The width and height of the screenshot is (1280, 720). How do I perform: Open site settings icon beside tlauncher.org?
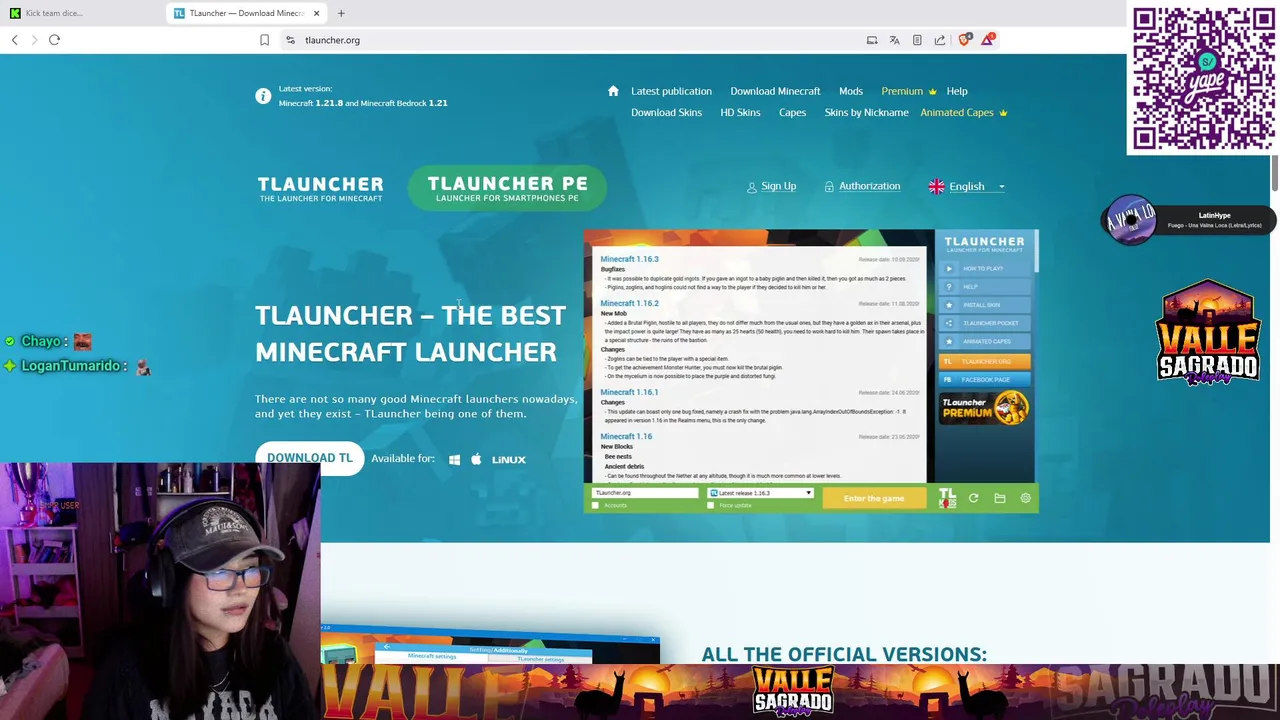coord(290,40)
